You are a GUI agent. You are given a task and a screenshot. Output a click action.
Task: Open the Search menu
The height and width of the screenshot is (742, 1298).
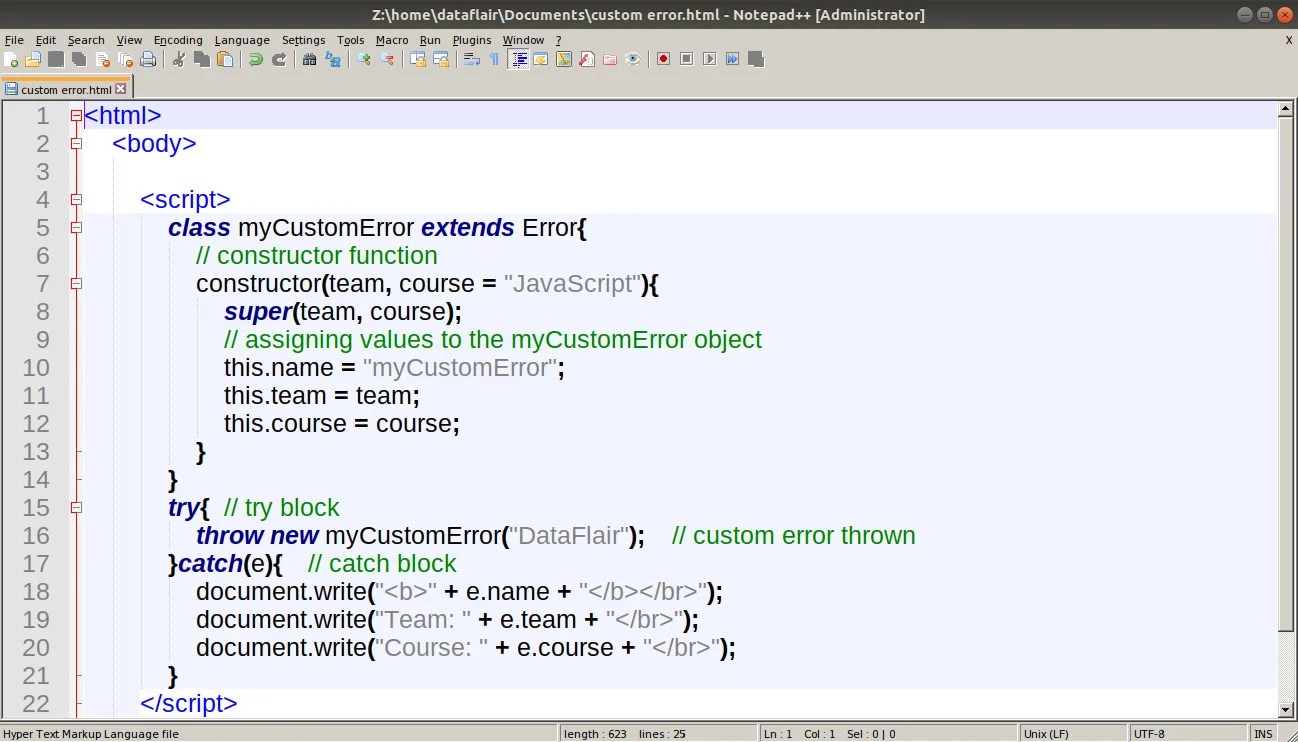click(x=86, y=40)
